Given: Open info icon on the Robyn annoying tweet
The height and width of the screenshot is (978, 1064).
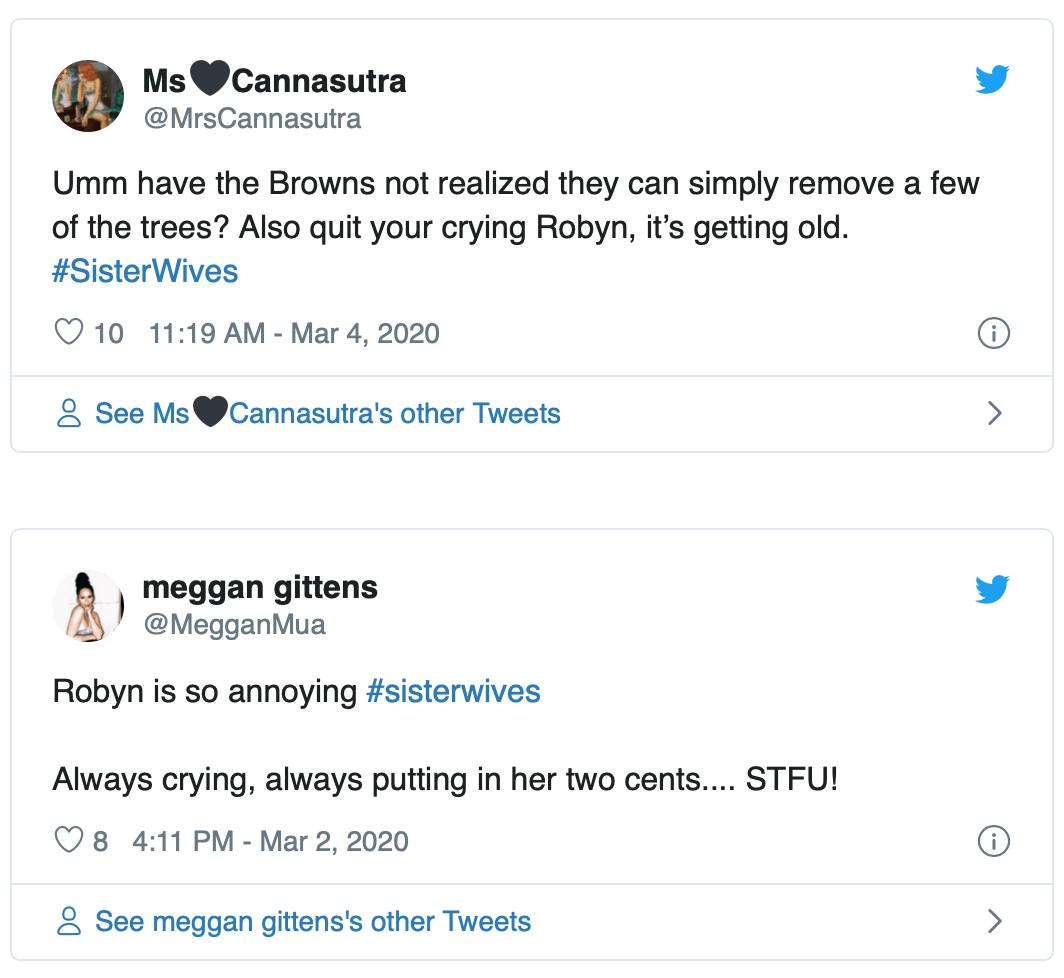Looking at the screenshot, I should tap(992, 841).
